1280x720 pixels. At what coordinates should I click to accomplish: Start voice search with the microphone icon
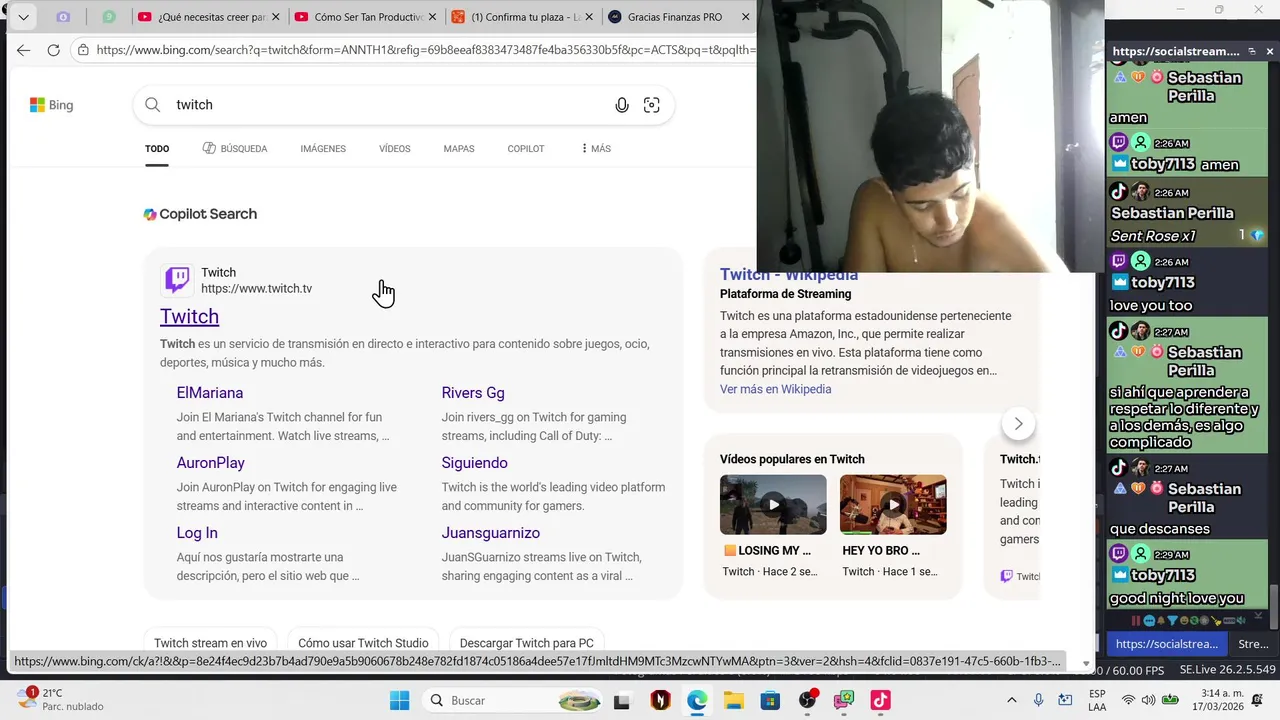pos(622,105)
